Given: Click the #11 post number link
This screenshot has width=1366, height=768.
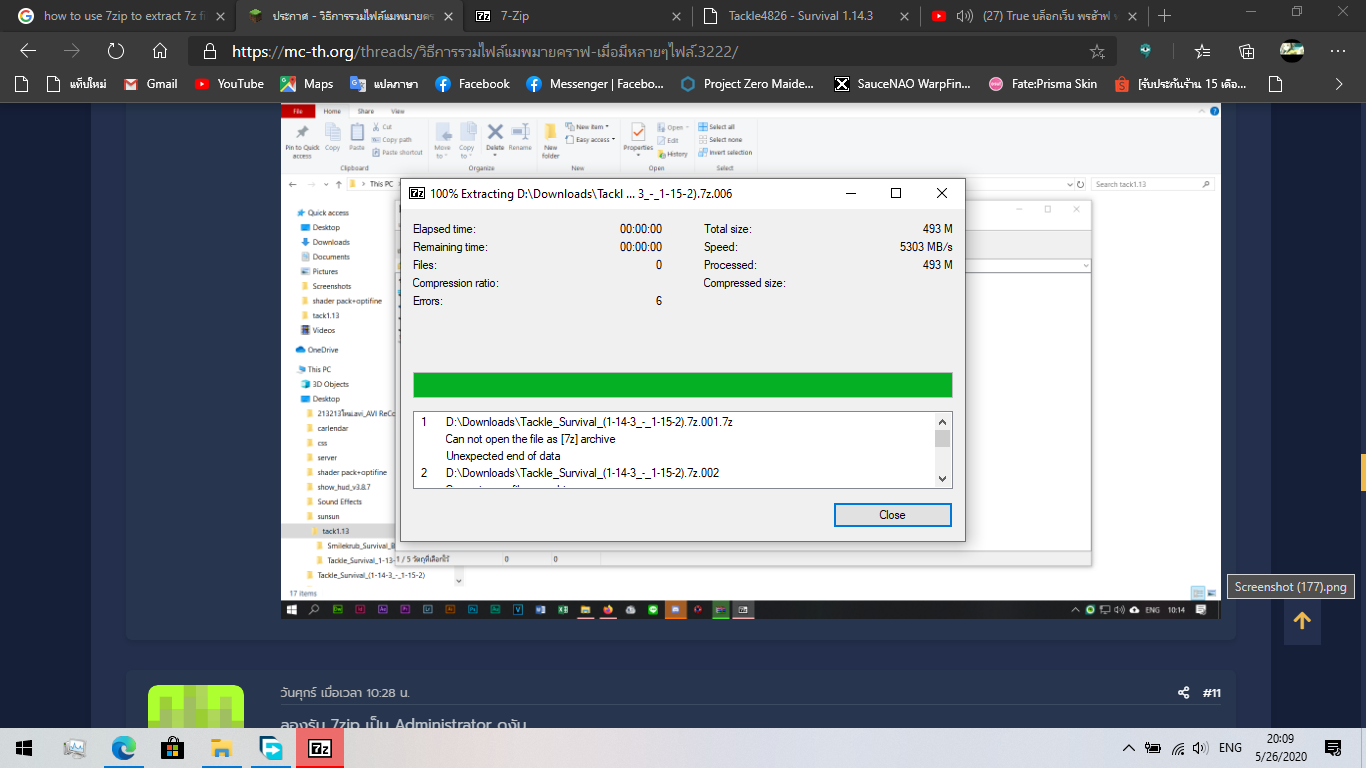Looking at the screenshot, I should click(x=1212, y=692).
